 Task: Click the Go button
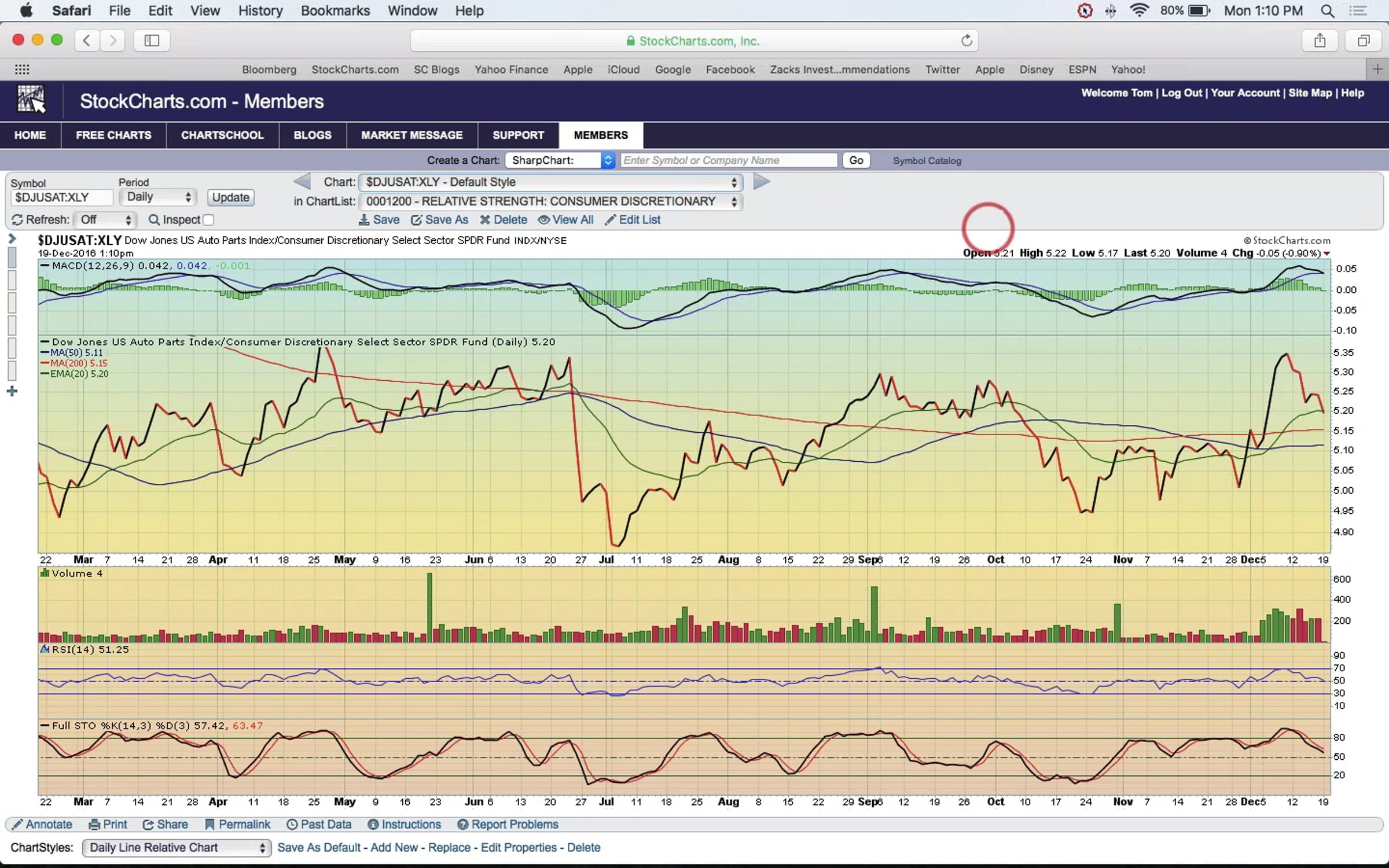[856, 160]
